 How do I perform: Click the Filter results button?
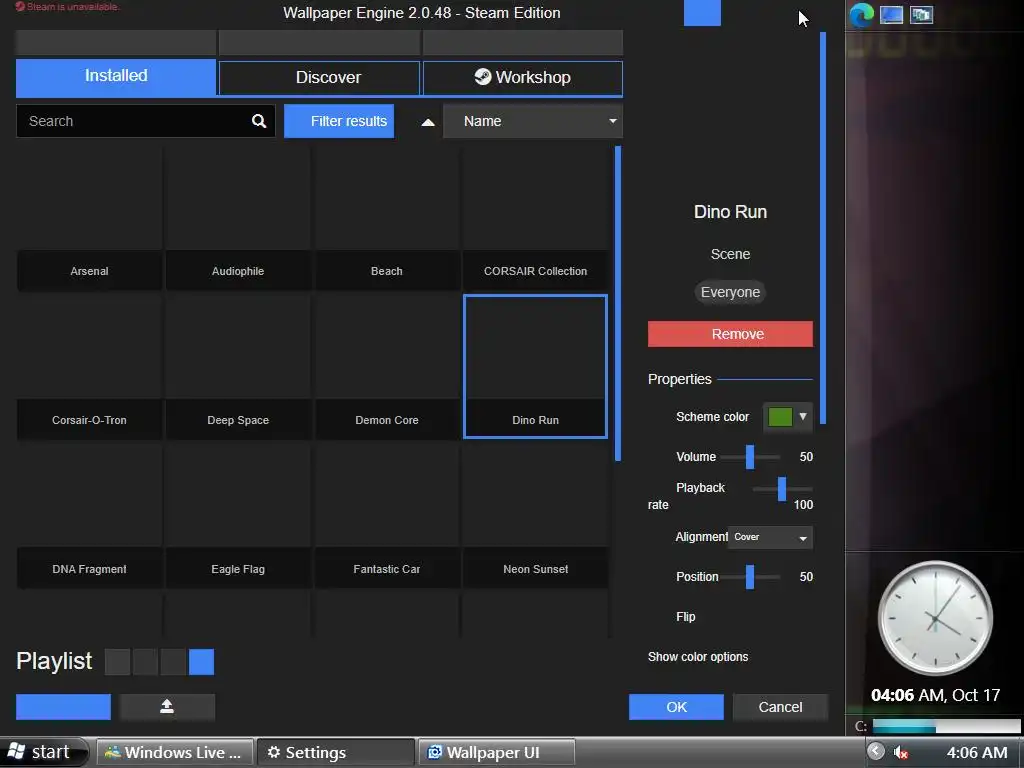pyautogui.click(x=339, y=121)
